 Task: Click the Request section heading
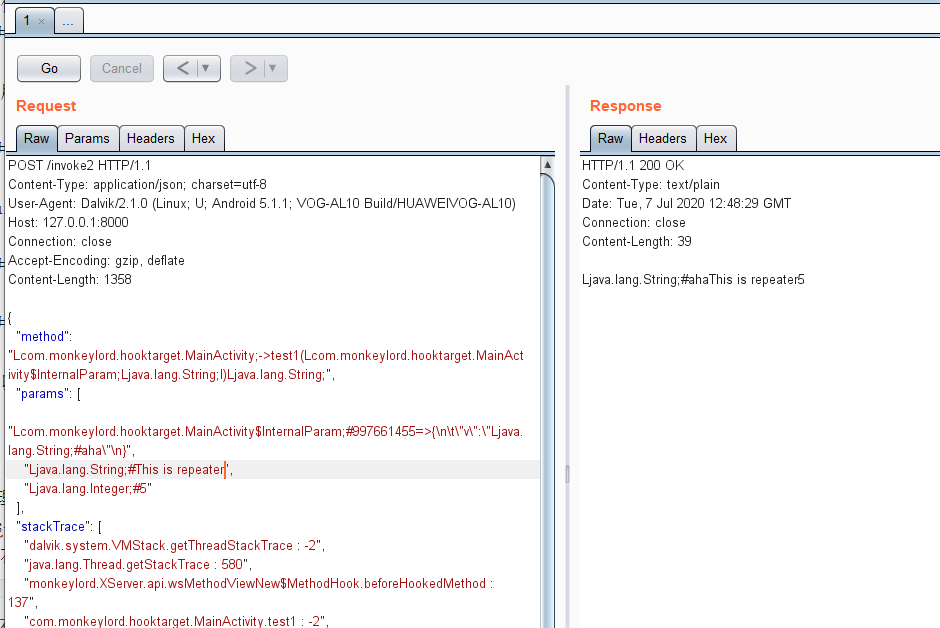coord(46,106)
